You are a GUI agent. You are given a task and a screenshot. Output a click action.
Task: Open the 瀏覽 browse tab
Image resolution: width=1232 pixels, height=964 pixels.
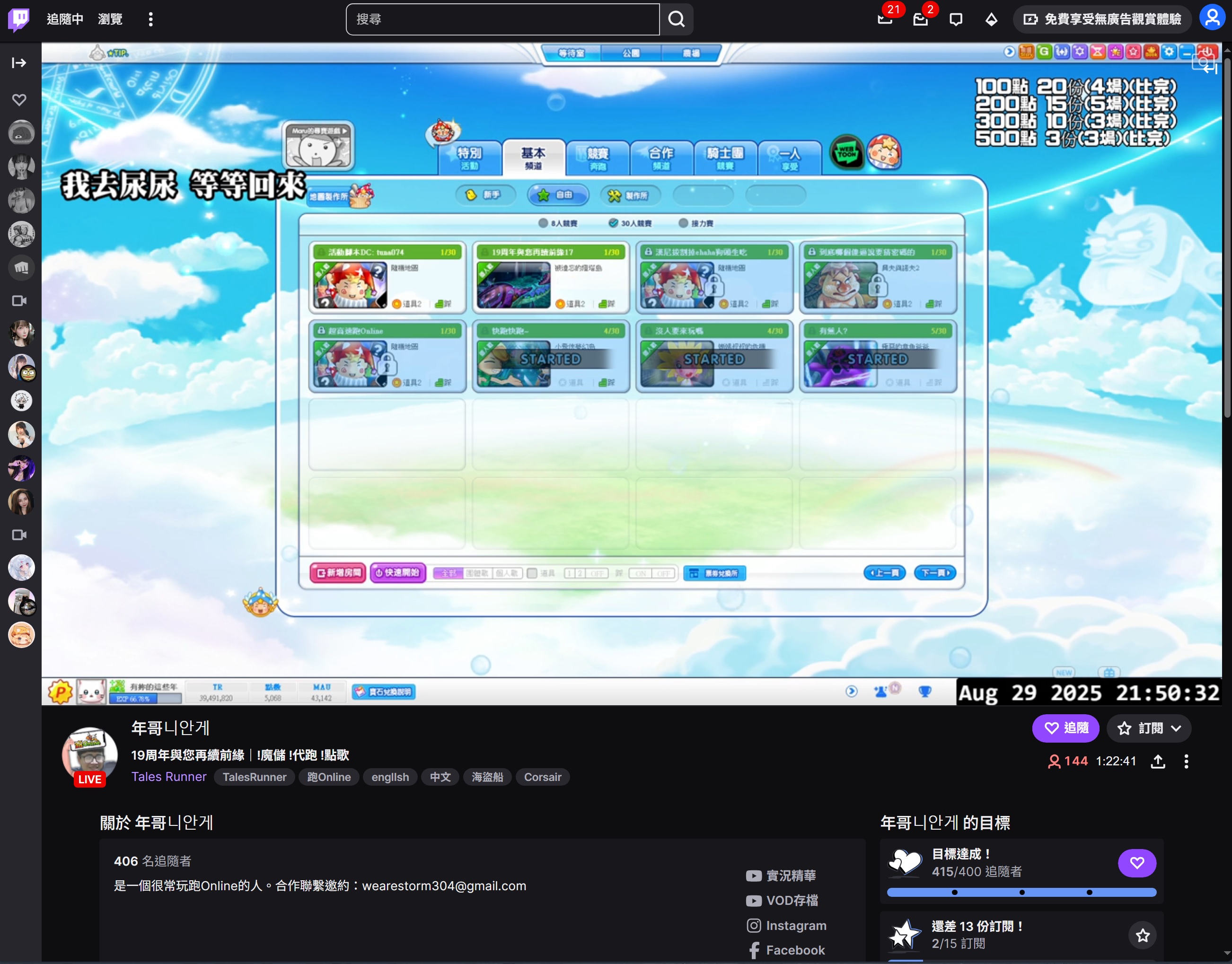pyautogui.click(x=110, y=19)
